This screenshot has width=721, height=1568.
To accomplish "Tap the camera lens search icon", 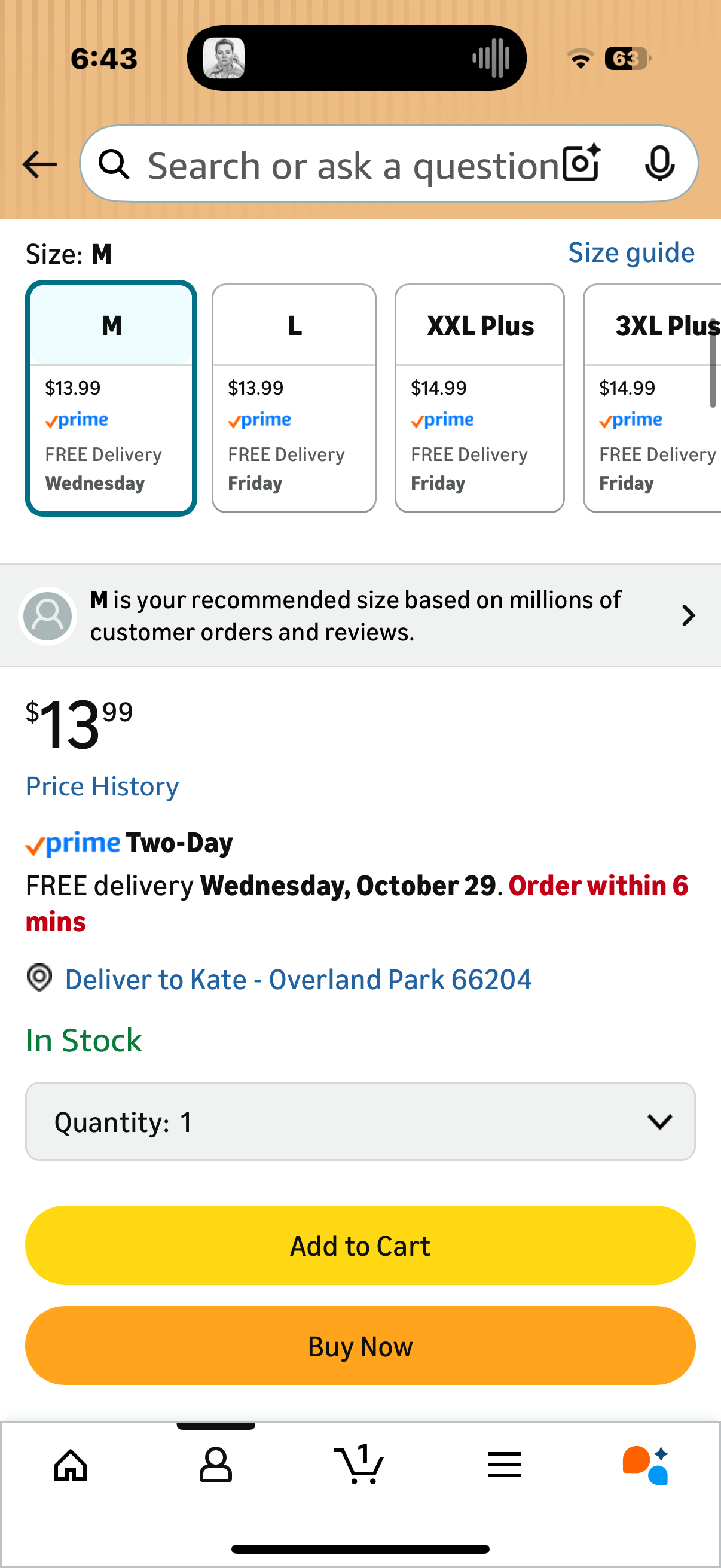I will pyautogui.click(x=581, y=163).
